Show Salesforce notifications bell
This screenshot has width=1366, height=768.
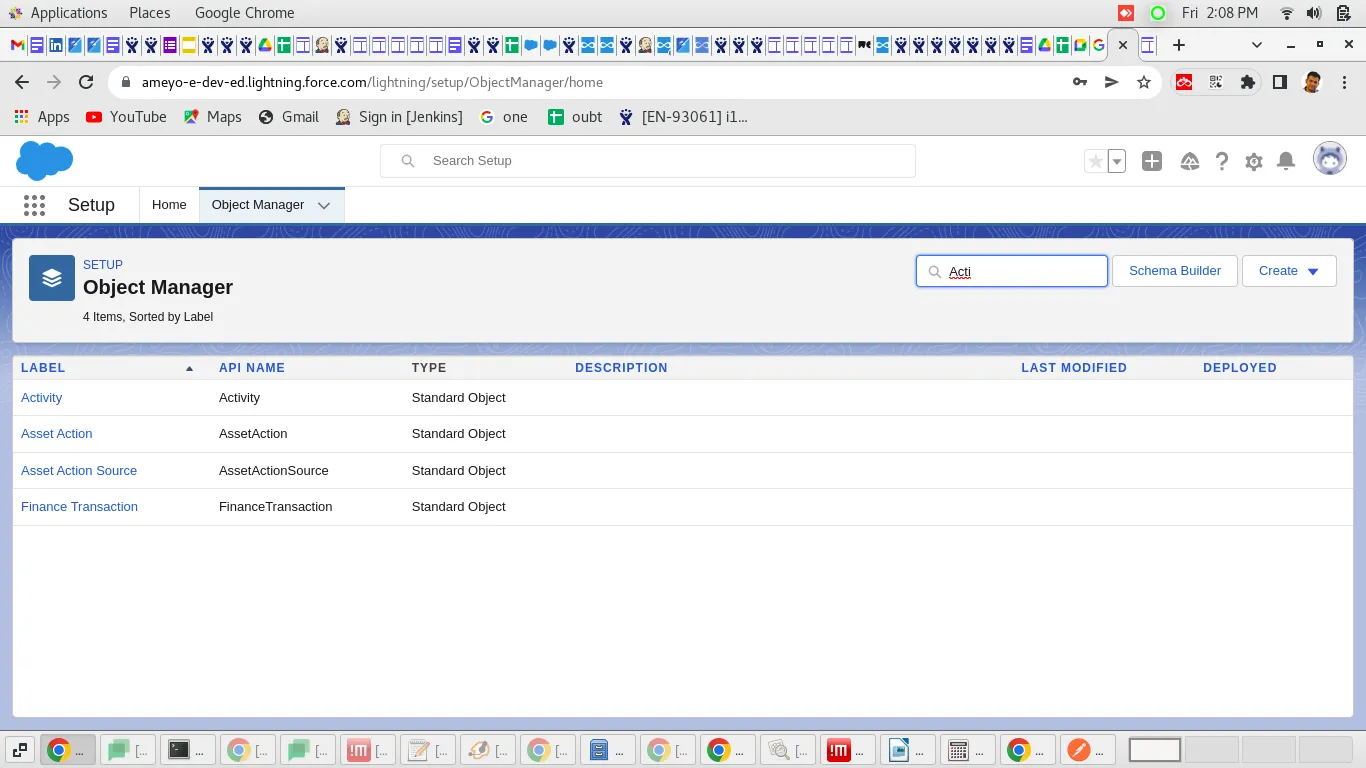(x=1286, y=161)
